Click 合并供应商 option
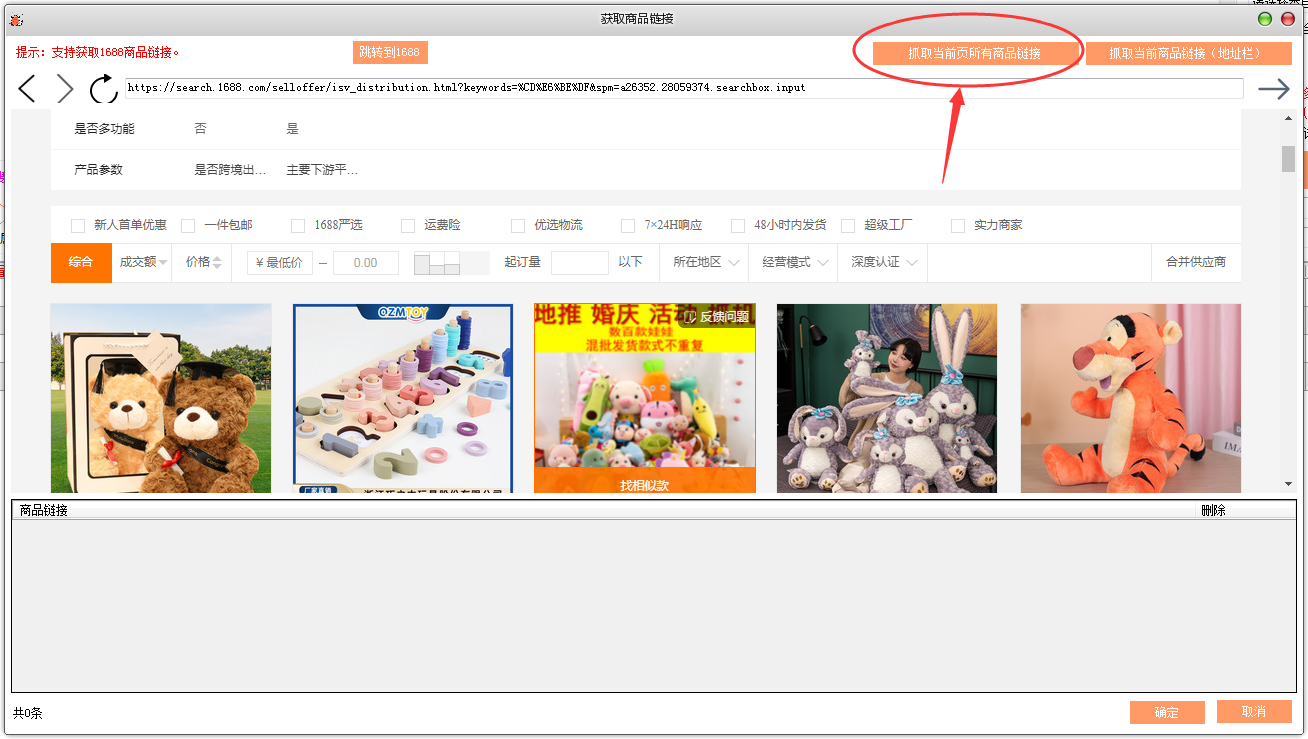The width and height of the screenshot is (1308, 739). tap(1196, 262)
